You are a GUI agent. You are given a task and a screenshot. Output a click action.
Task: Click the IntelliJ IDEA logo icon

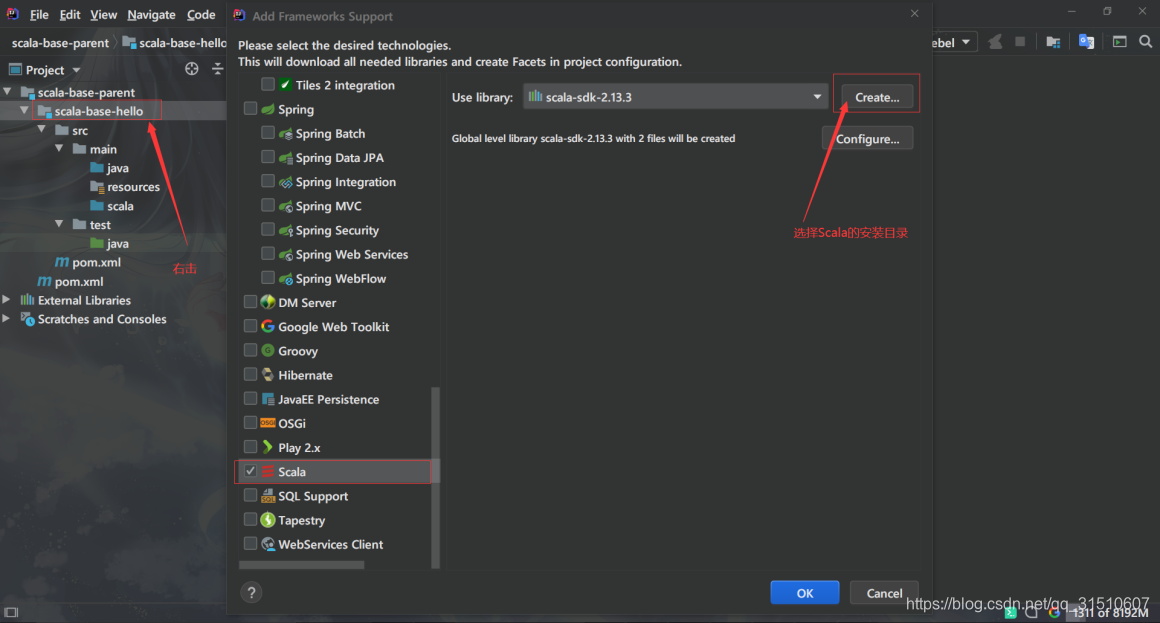tap(13, 14)
